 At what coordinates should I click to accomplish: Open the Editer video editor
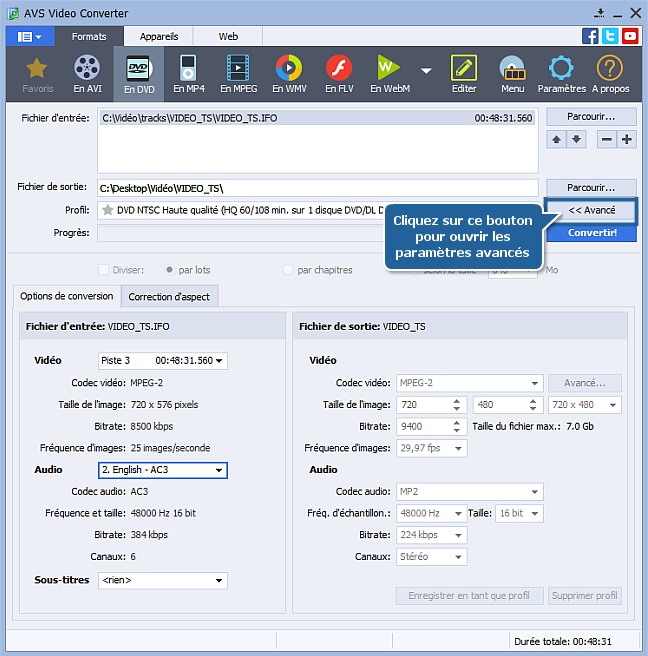(x=463, y=74)
